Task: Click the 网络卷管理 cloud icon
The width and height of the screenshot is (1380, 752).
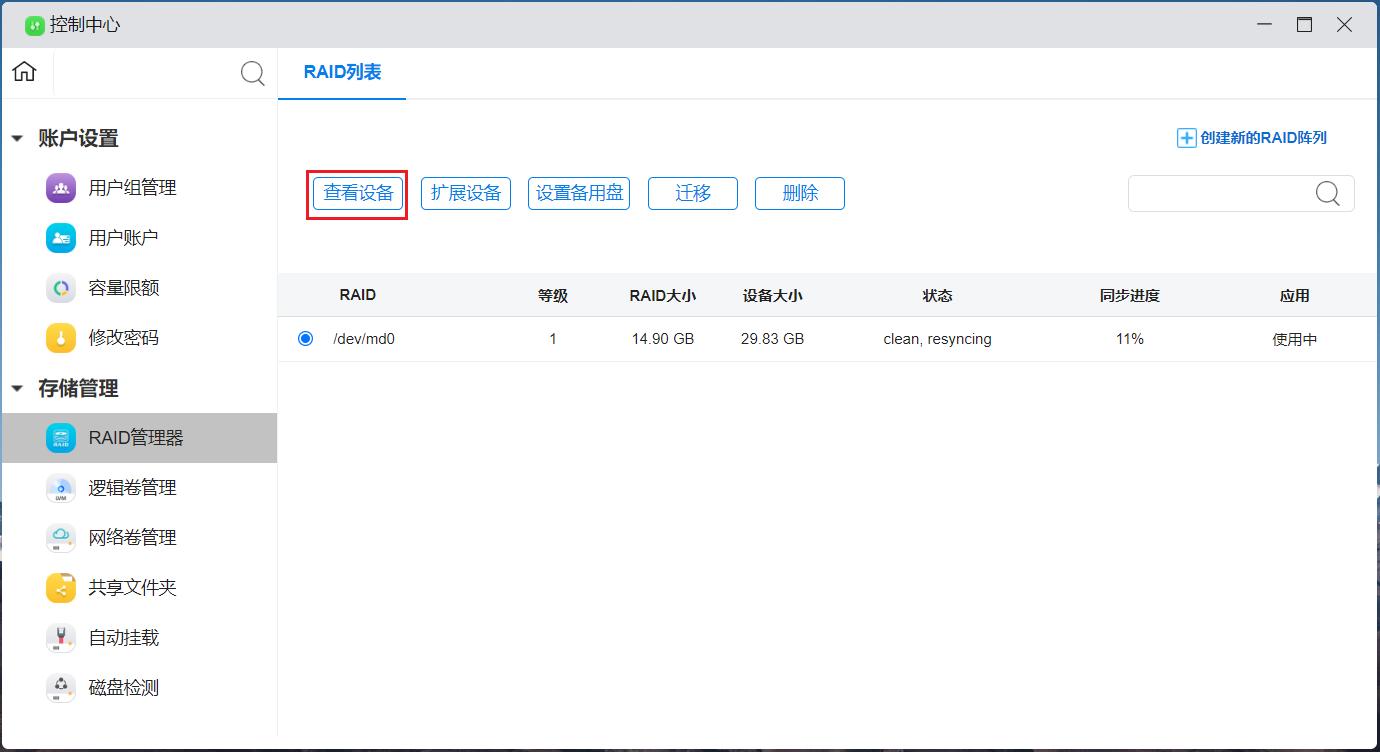Action: coord(61,538)
